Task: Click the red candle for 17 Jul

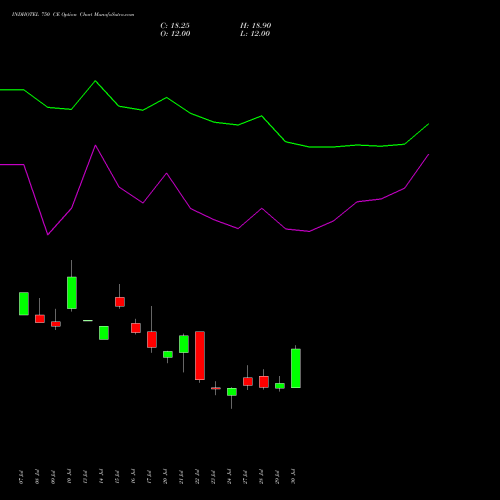Action: (x=152, y=339)
